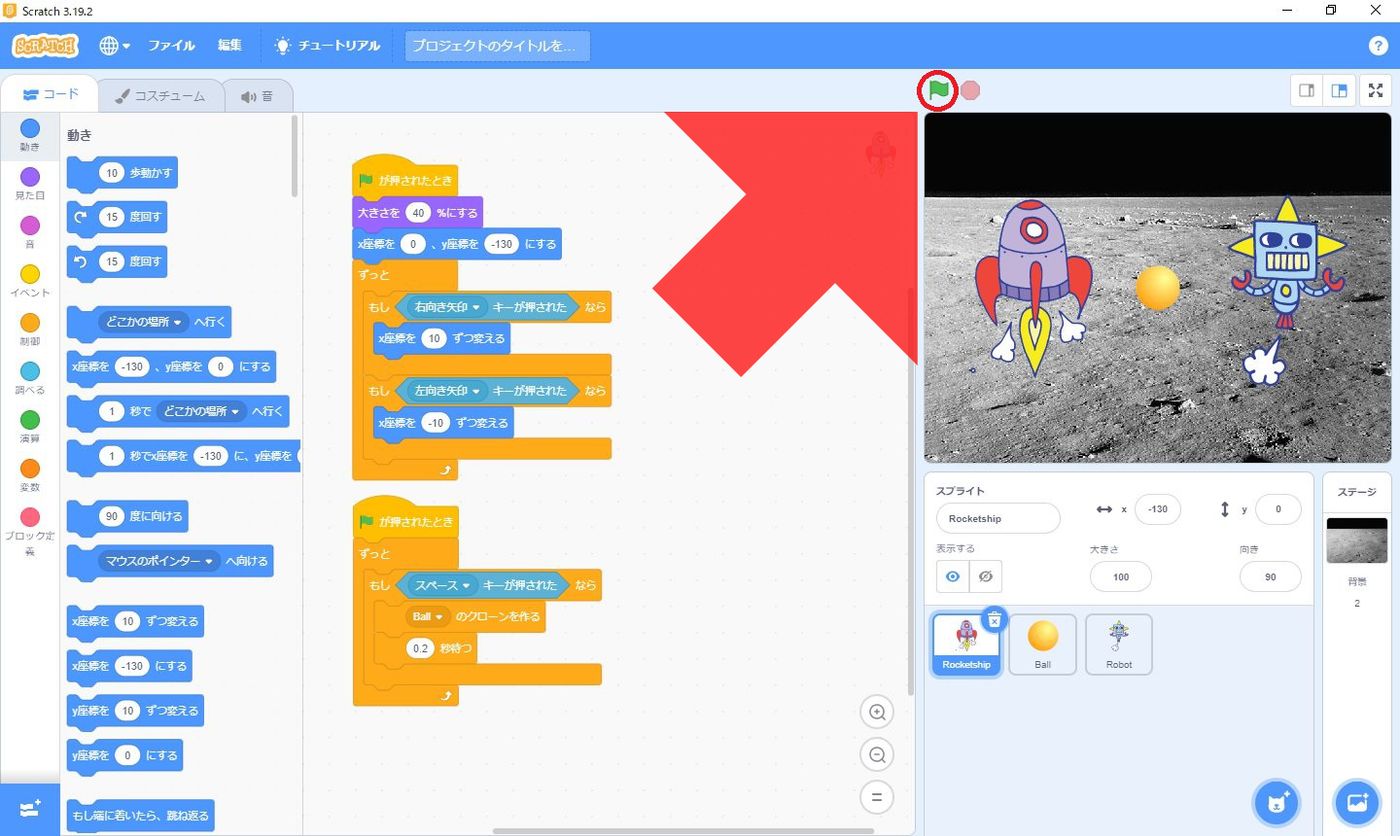Click the 10歩動かす block
The image size is (1400, 836).
pyautogui.click(x=122, y=173)
